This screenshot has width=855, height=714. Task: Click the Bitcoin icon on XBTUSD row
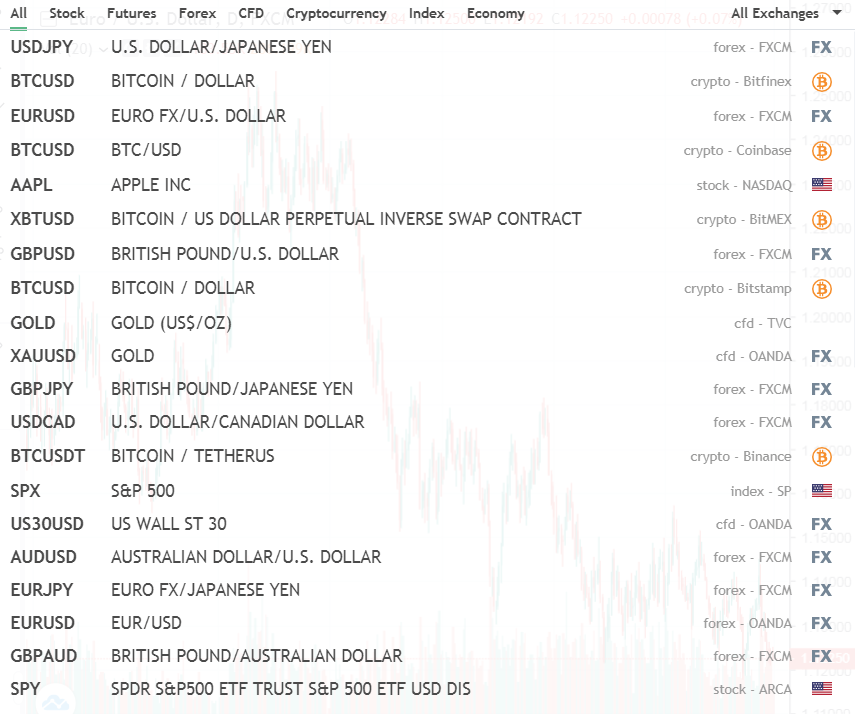tap(821, 220)
